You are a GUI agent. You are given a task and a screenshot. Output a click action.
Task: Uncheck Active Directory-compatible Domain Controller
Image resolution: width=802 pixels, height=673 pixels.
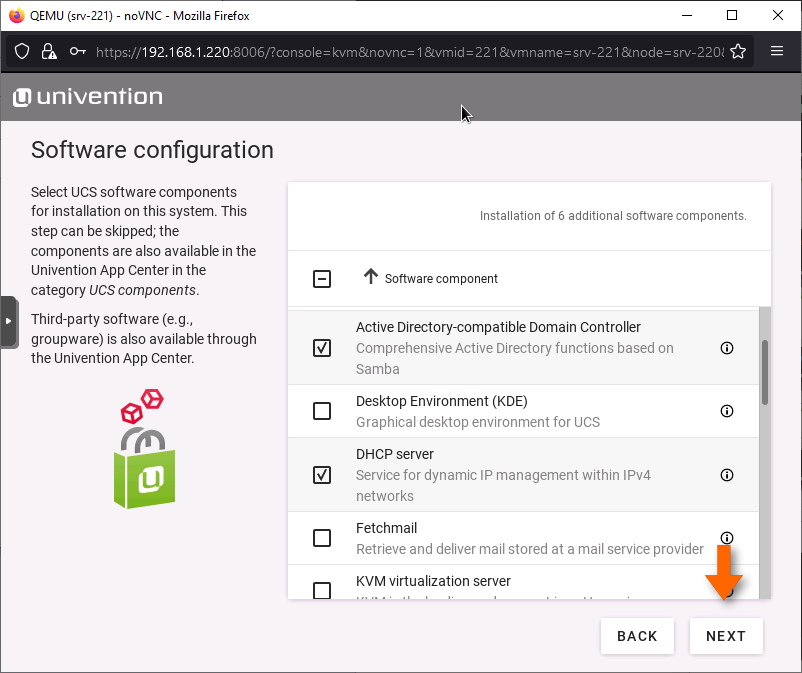(322, 348)
